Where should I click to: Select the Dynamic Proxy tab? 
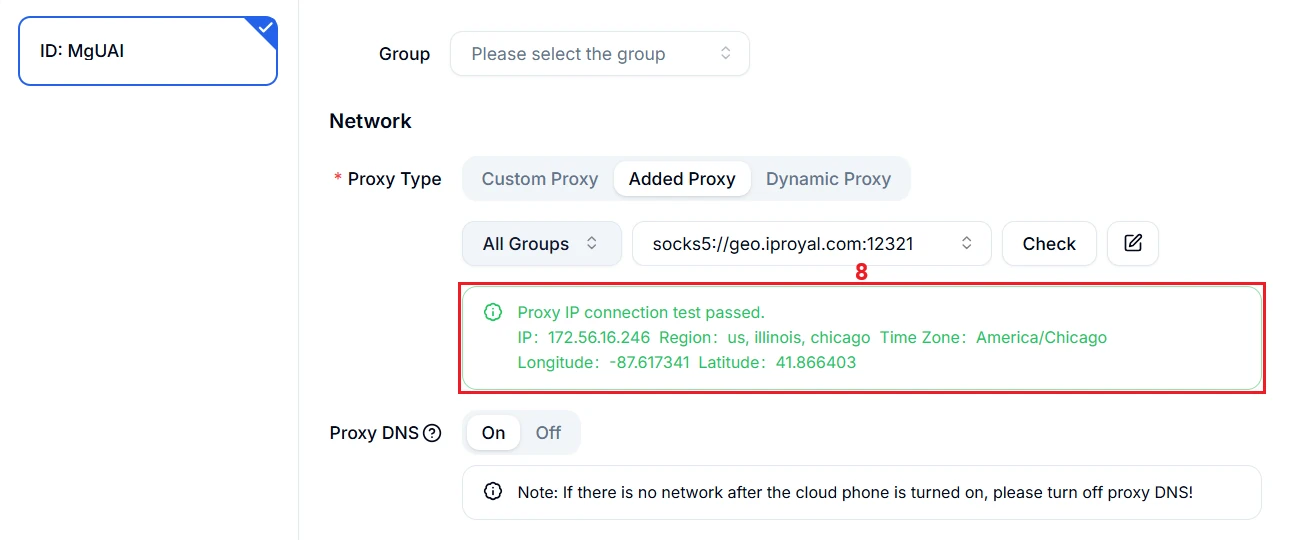click(828, 179)
